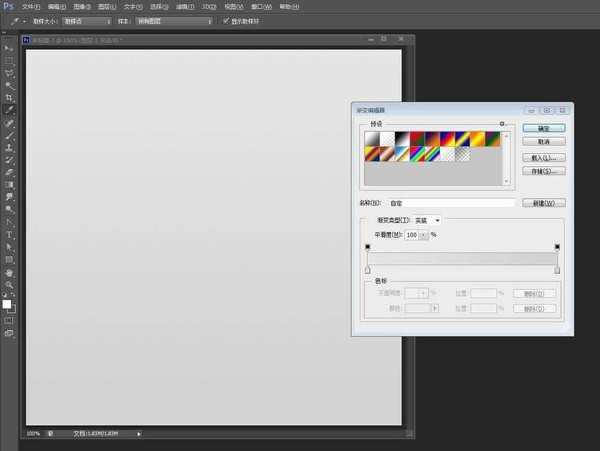Click the 确定 button in gradient editor
Viewport: 600px width, 451px height.
[x=543, y=128]
